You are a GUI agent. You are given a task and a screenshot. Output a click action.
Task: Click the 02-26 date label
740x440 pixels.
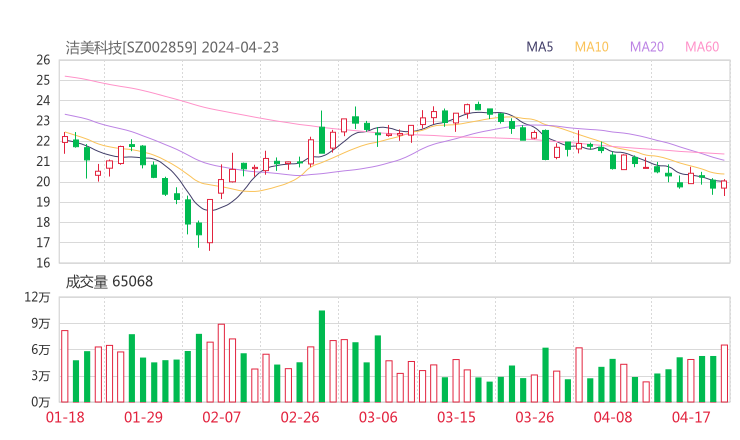coord(300,417)
